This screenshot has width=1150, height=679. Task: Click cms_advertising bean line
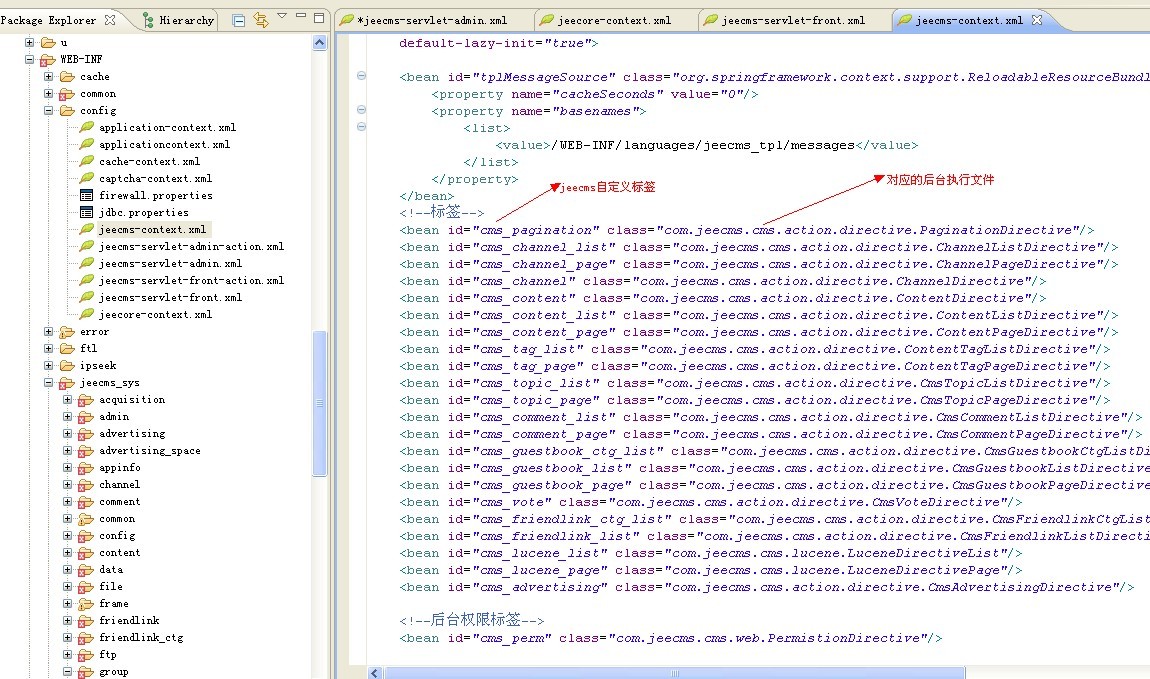(766, 587)
